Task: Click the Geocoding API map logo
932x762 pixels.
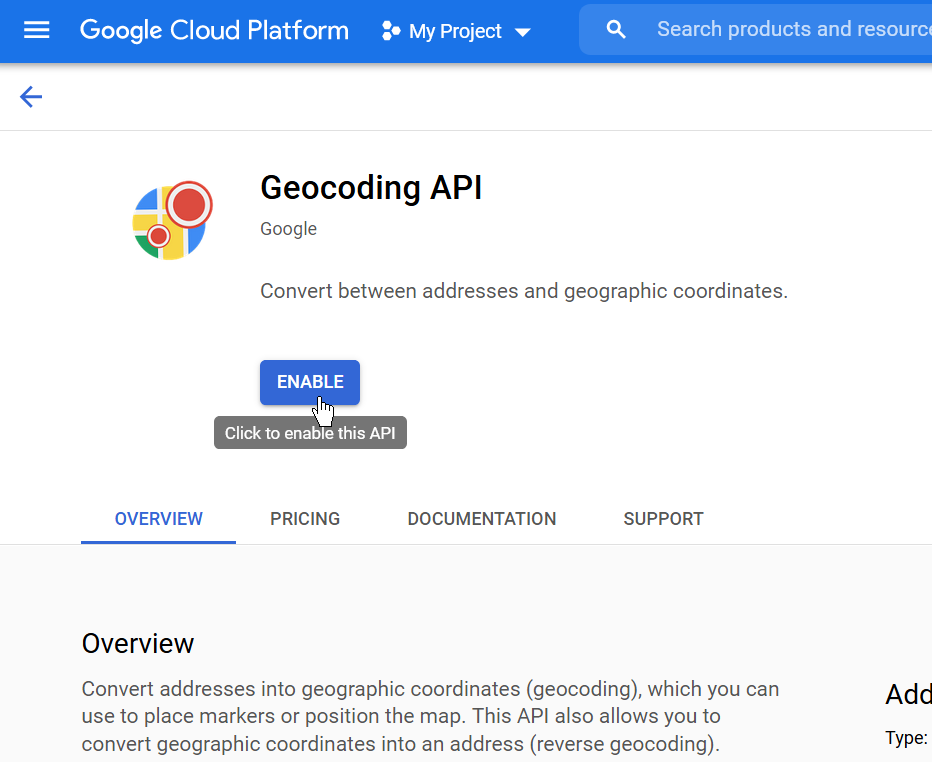Action: (172, 221)
